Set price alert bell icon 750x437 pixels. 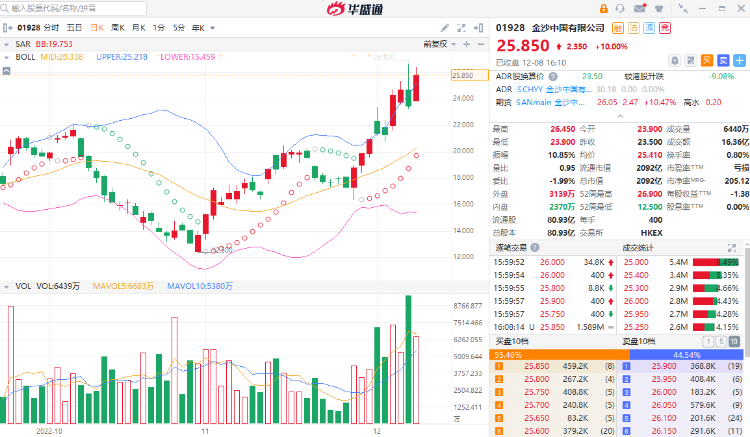coord(674,60)
